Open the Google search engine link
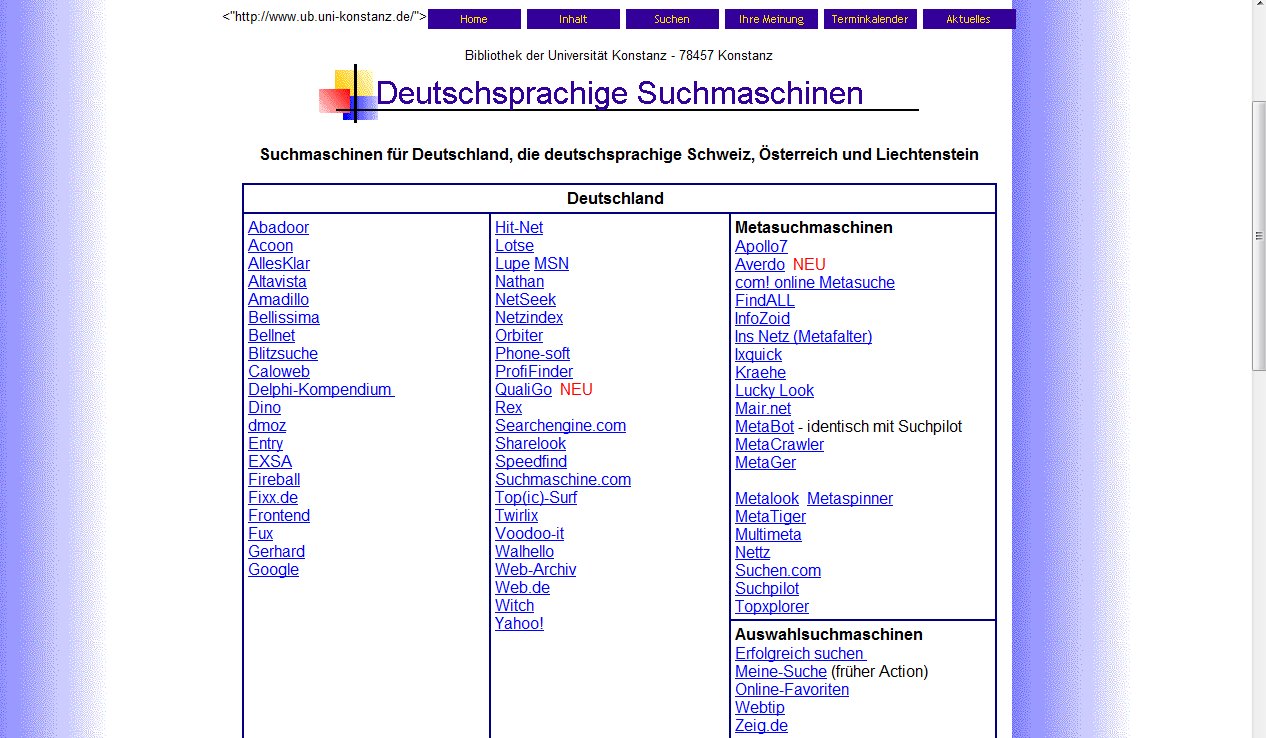This screenshot has width=1266, height=738. 273,570
